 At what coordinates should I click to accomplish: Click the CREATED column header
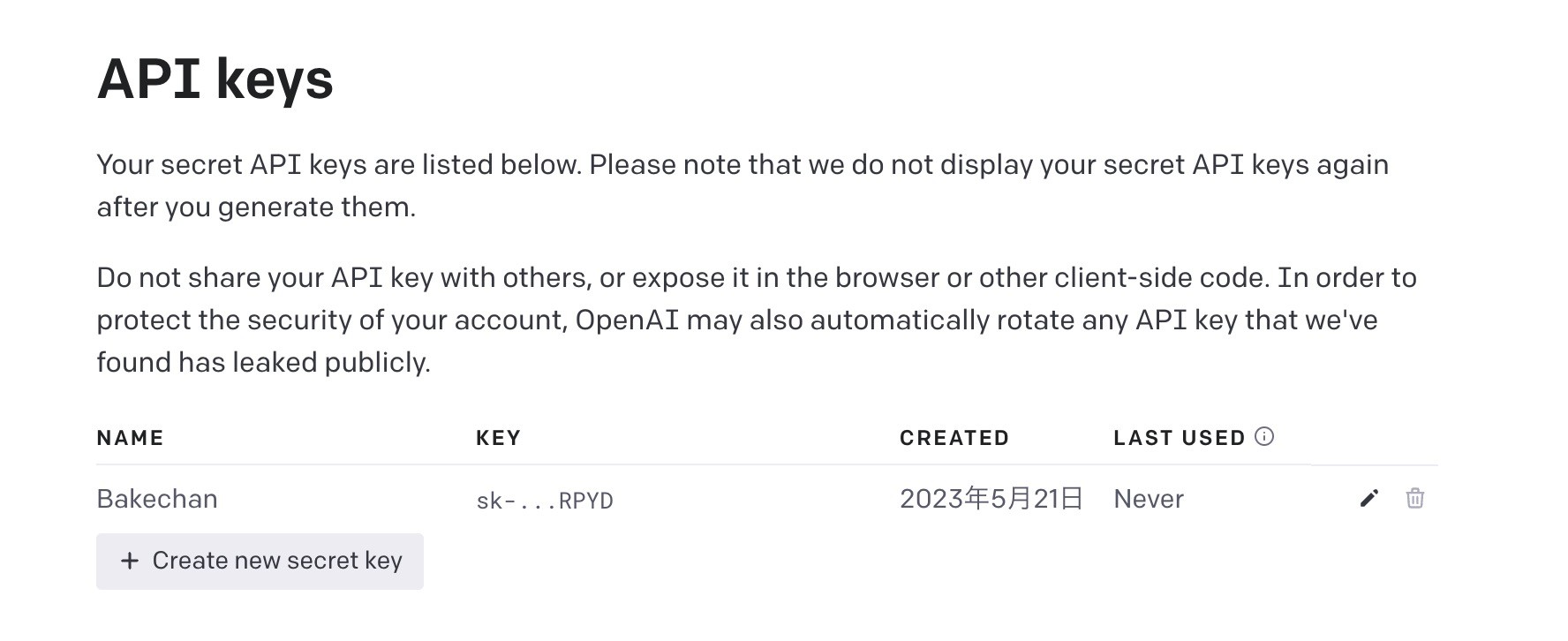[954, 437]
